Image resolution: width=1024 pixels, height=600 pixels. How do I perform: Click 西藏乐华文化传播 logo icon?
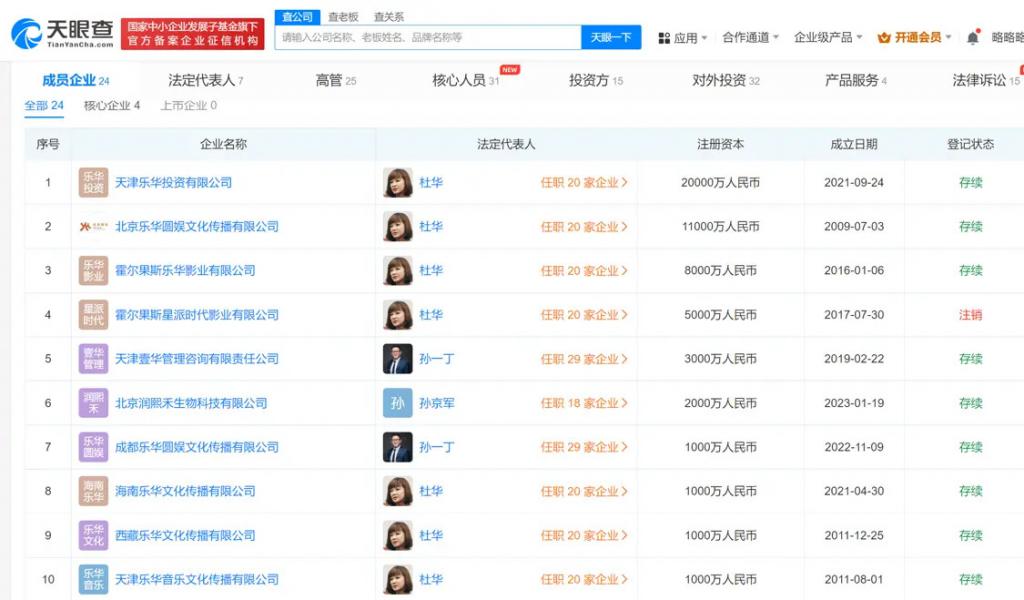(x=93, y=535)
